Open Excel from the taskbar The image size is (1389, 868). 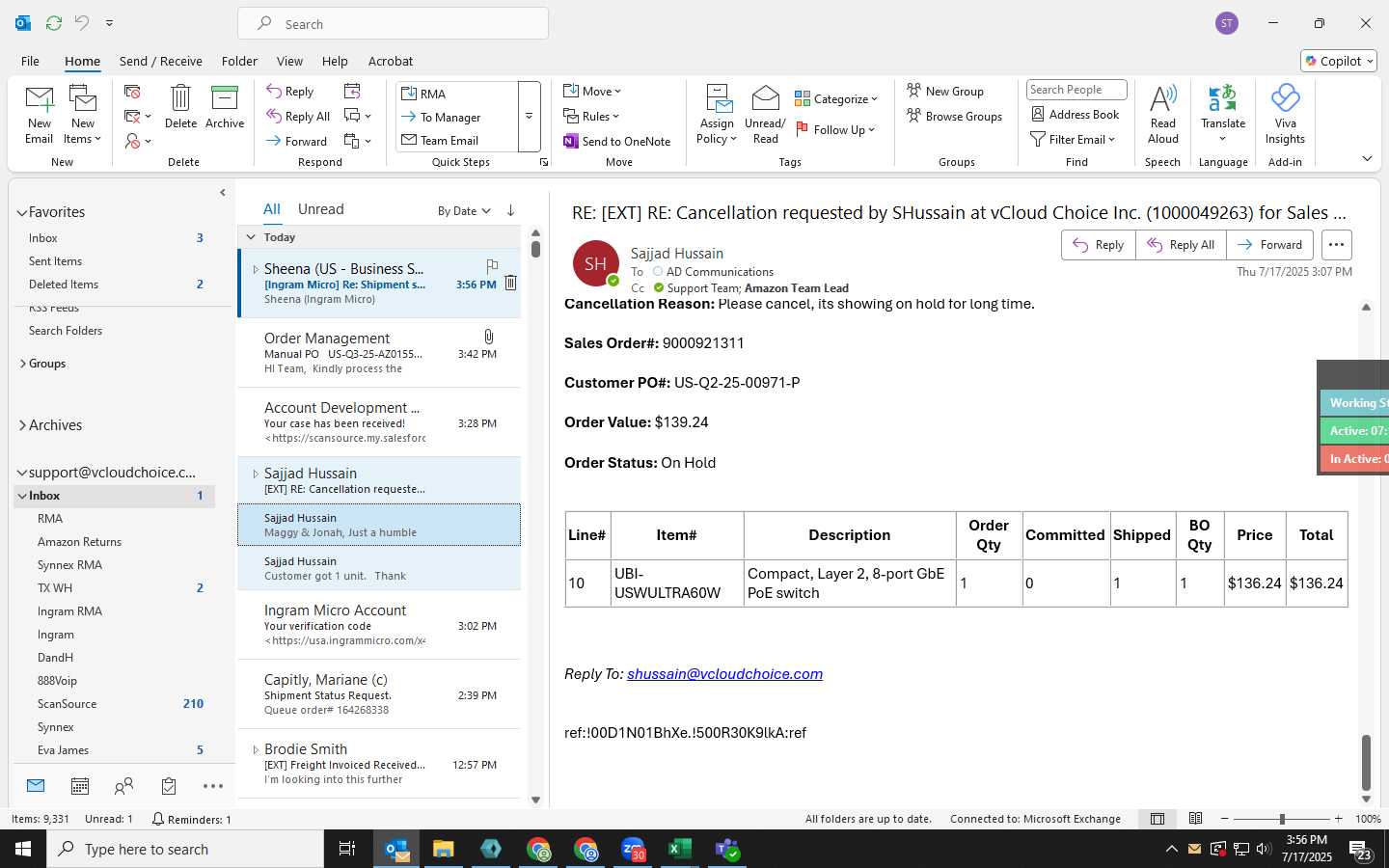pos(680,849)
